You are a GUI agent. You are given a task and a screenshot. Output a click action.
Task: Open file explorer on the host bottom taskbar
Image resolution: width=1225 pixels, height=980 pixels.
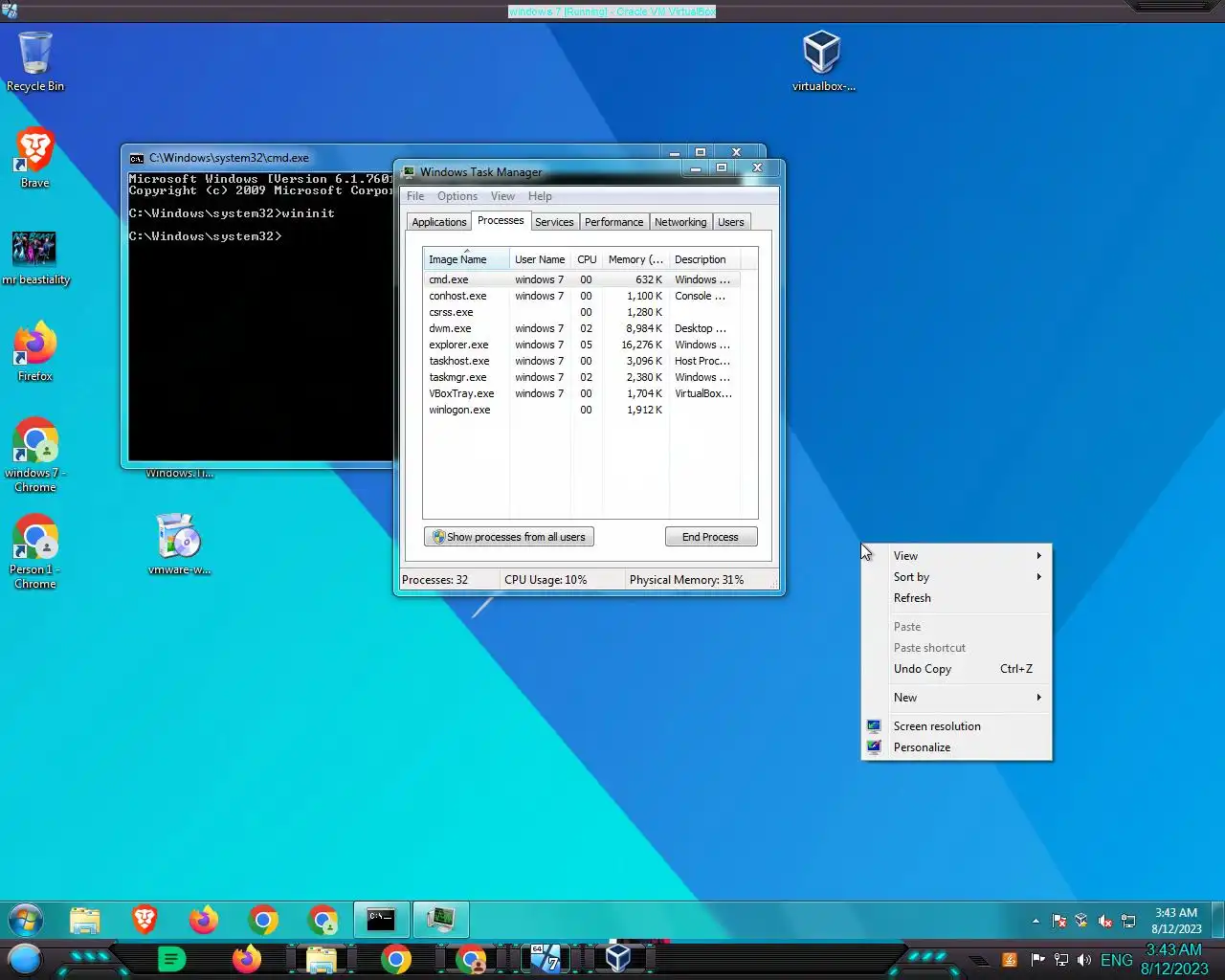click(321, 959)
